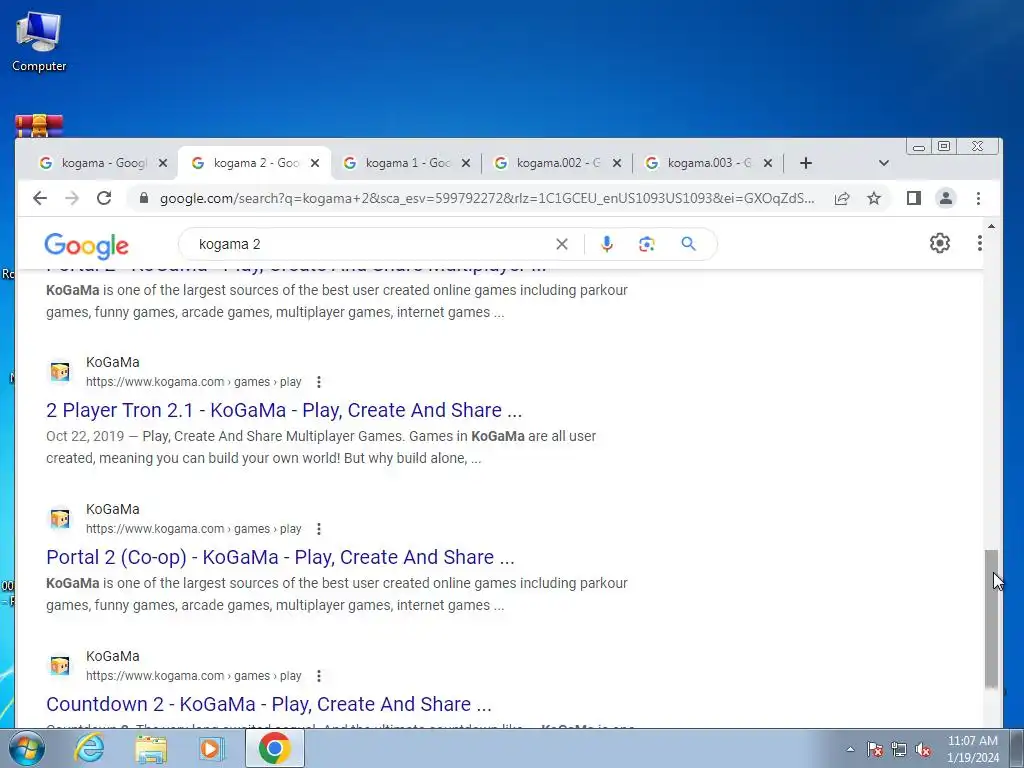1024x768 pixels.
Task: Close the 'kogama 1' tab
Action: point(466,163)
